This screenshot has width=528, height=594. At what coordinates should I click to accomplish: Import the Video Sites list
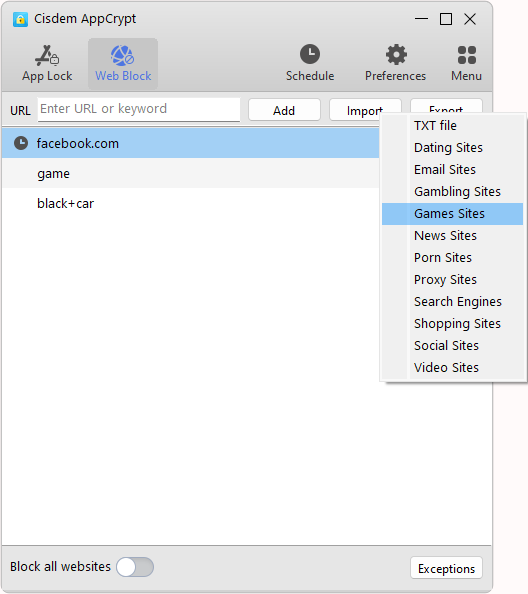452,367
